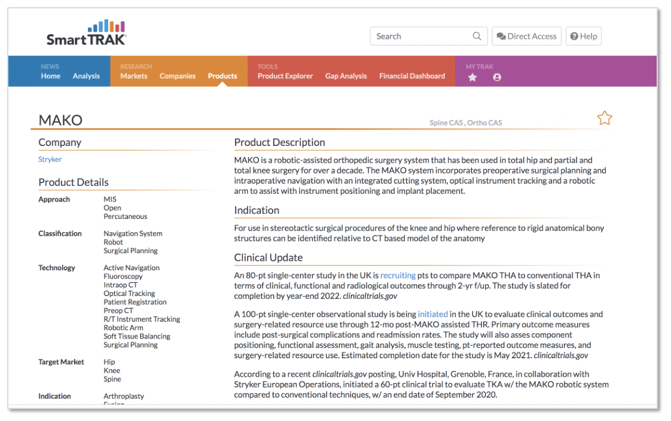671x421 pixels.
Task: Click 'Active Navigation' technology entry
Action: 131,268
